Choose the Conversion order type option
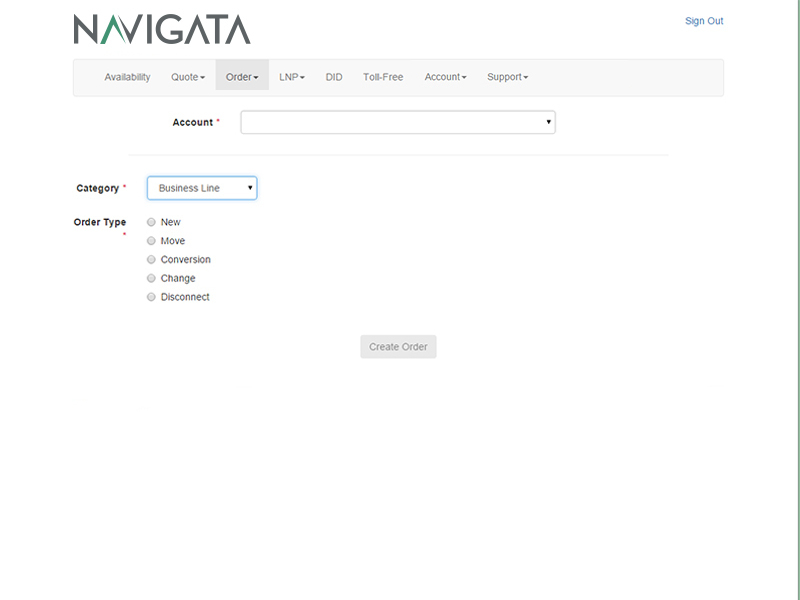Viewport: 800px width, 600px height. [151, 260]
